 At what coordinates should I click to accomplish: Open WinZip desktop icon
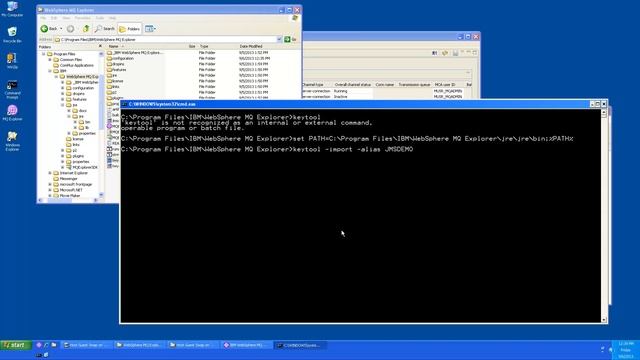pos(12,61)
